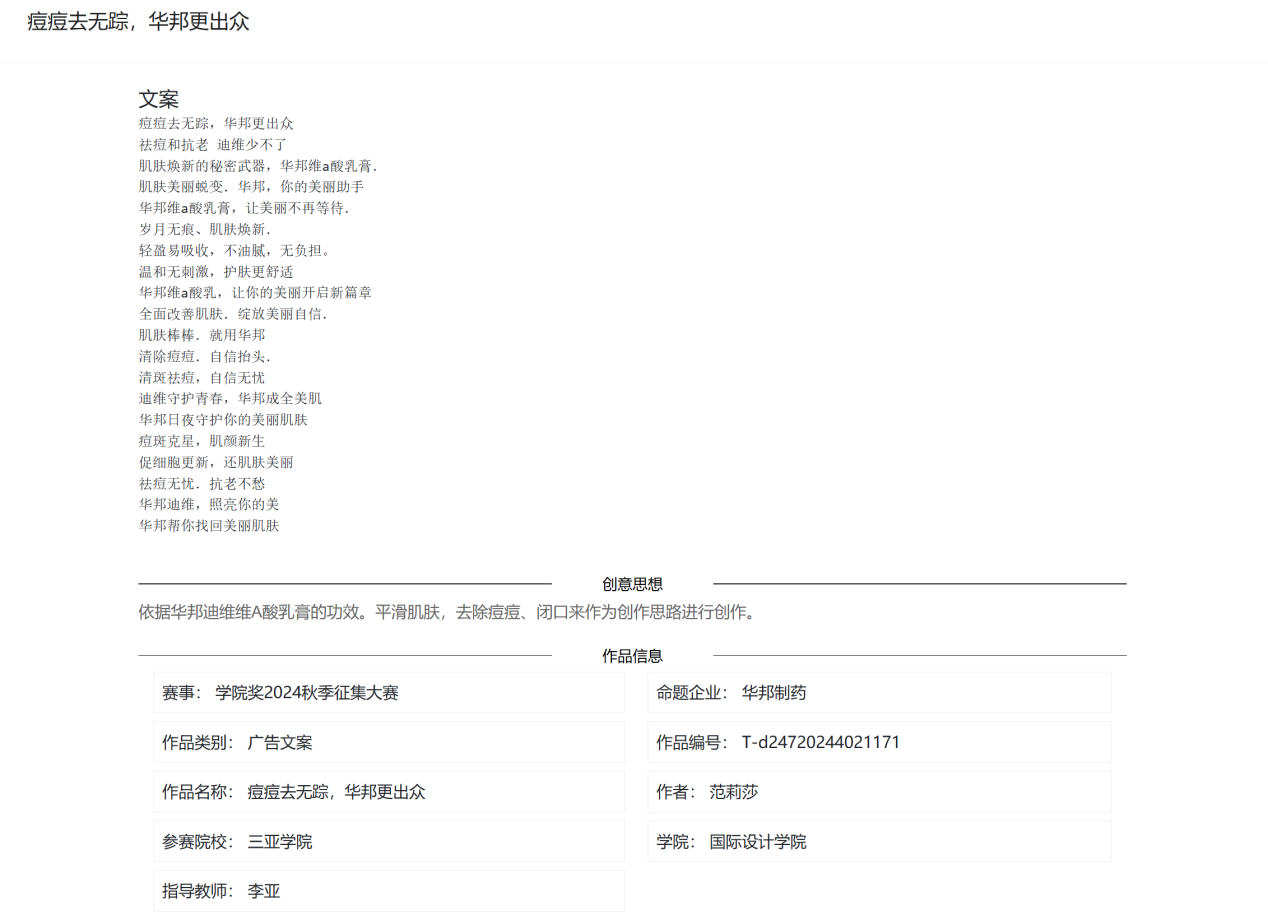Click the 赛事 学院奖2024秋季征集大赛 field
This screenshot has height=915, width=1268.
click(388, 693)
